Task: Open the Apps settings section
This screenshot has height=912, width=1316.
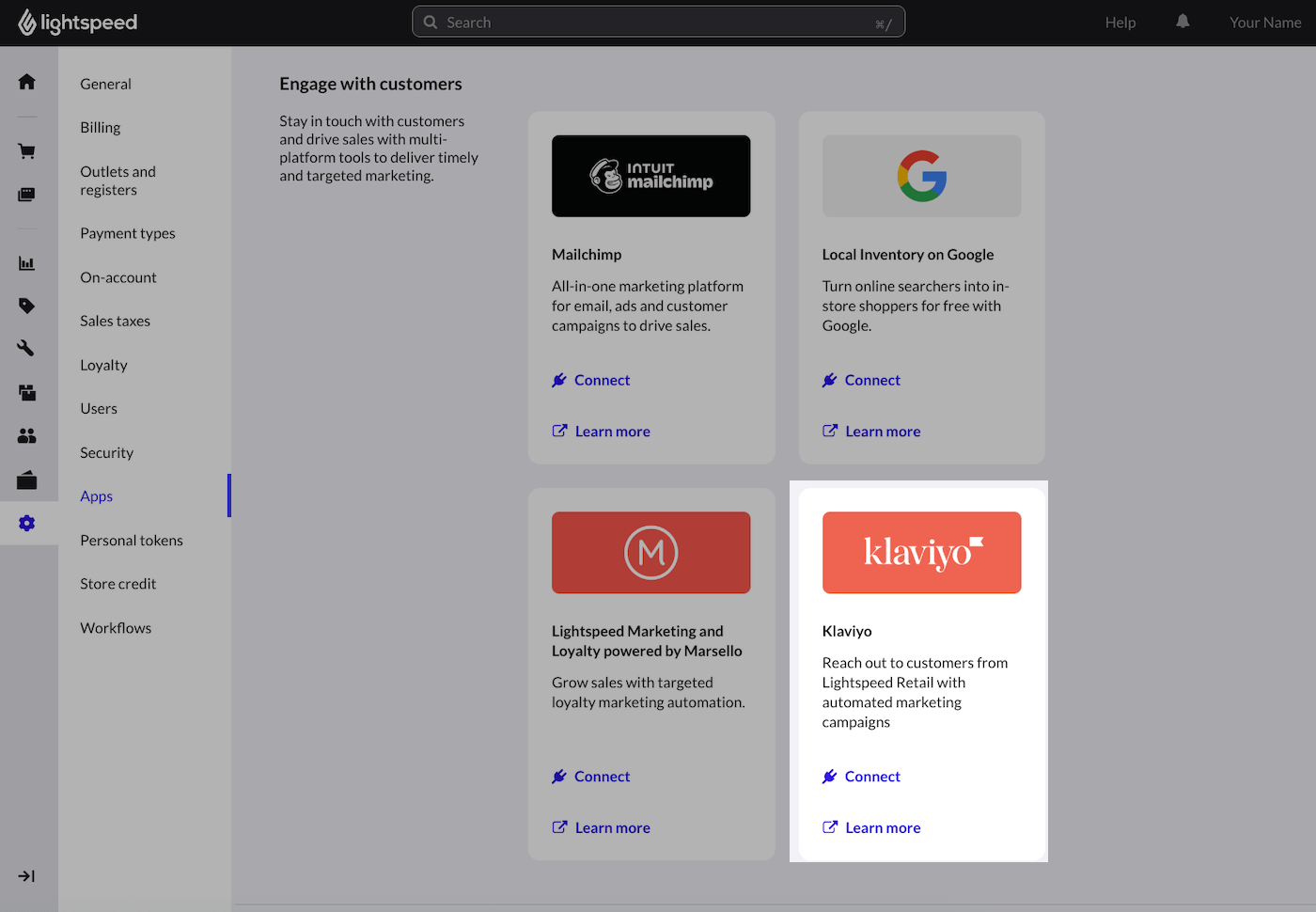Action: 96,495
